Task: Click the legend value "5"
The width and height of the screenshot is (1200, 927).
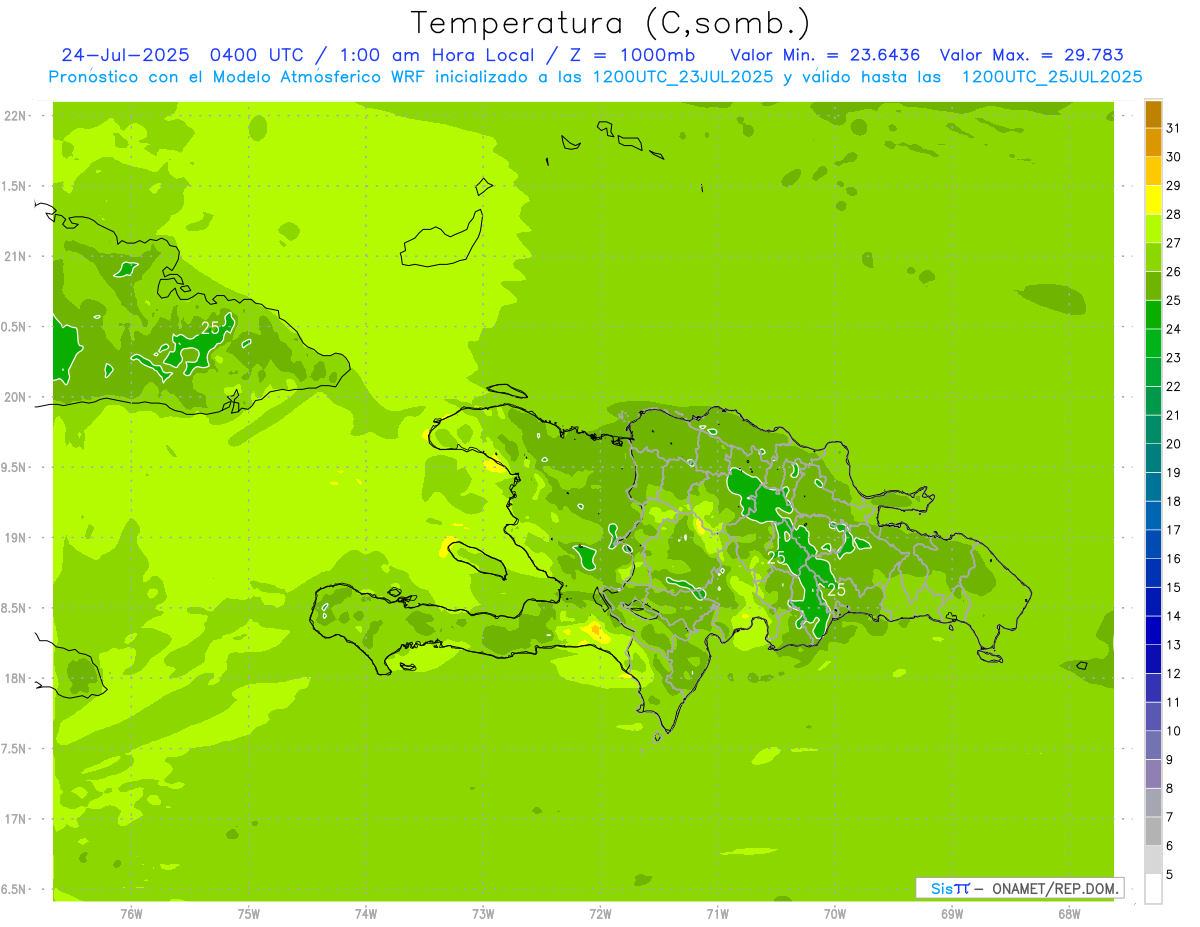Action: pyautogui.click(x=1170, y=875)
